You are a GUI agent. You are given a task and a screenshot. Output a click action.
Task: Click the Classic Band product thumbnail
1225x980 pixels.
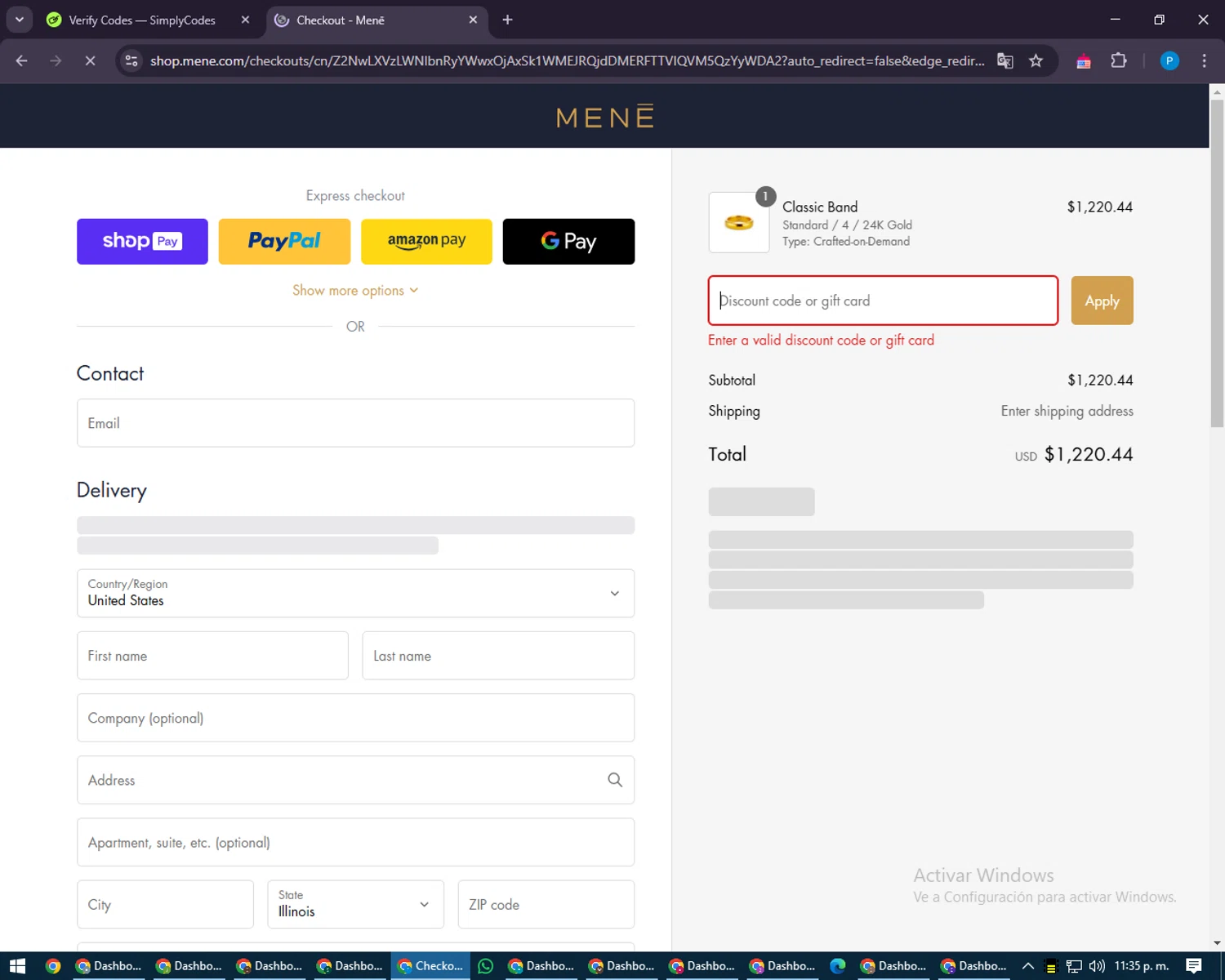point(739,222)
